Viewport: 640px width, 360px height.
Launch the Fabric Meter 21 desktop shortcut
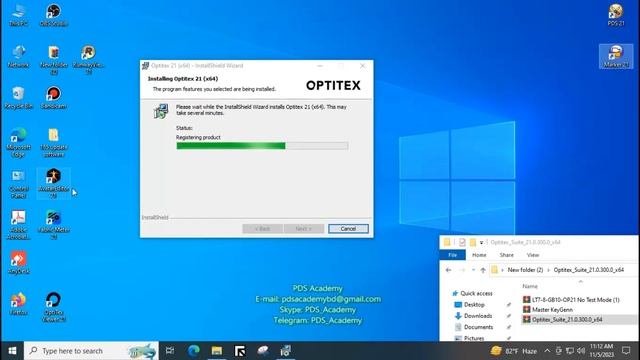tap(53, 225)
